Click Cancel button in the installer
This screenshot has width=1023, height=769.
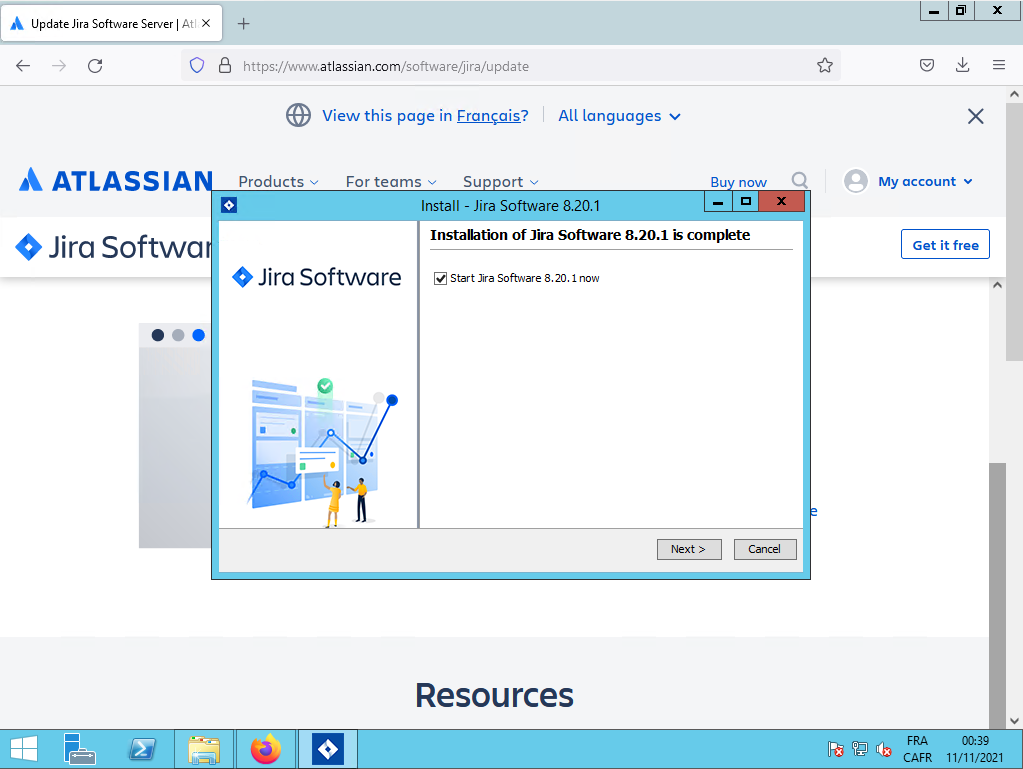coord(765,549)
